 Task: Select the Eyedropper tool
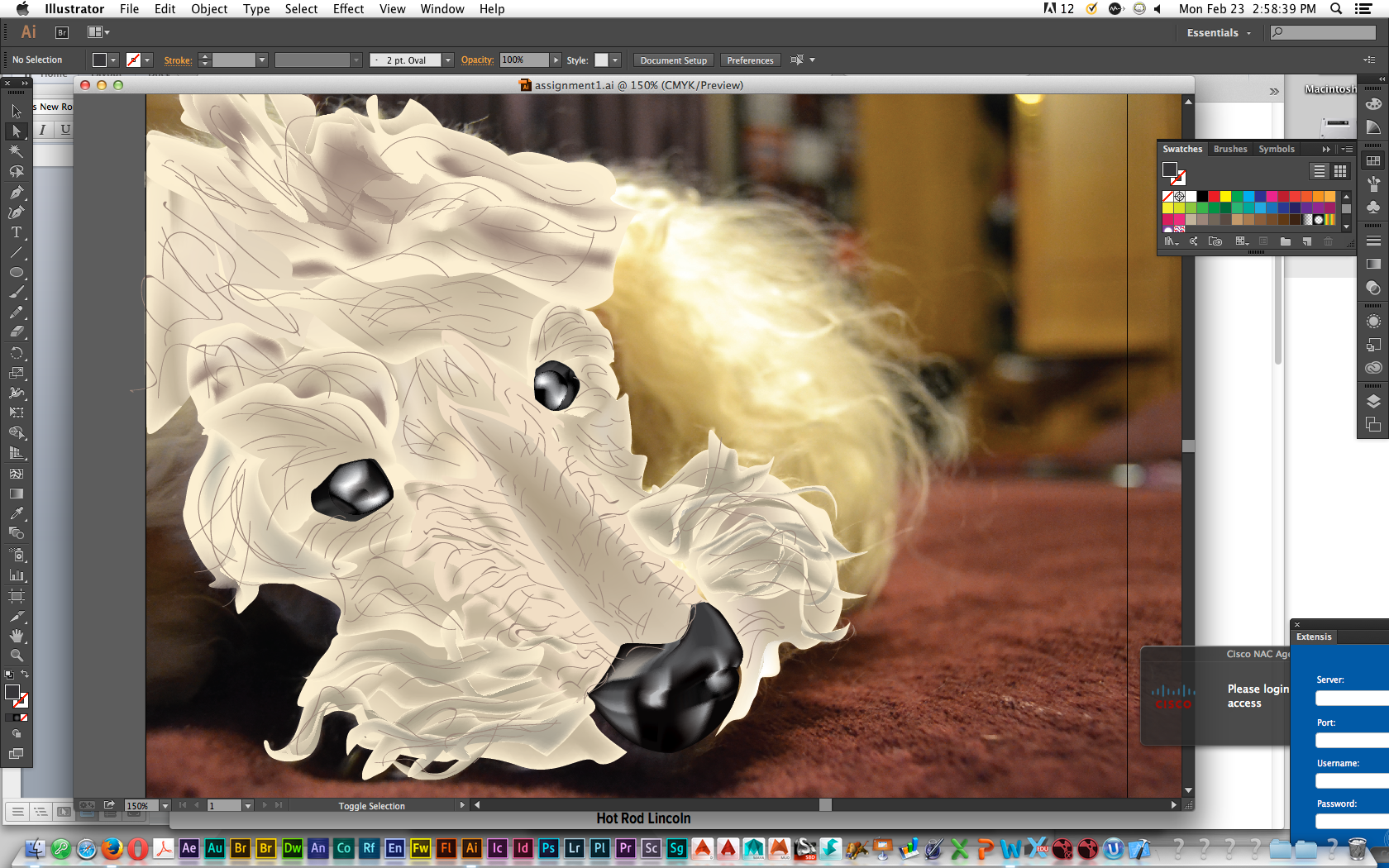(x=16, y=513)
